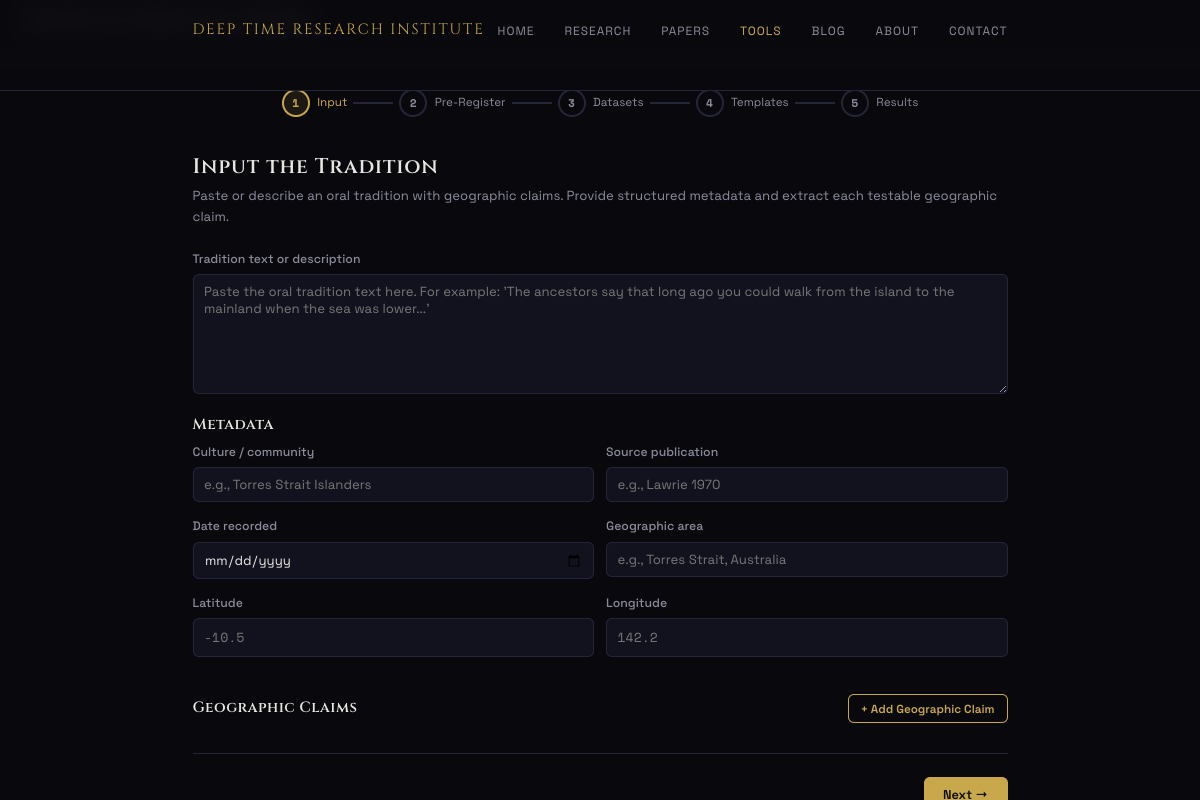1200x800 pixels.
Task: Open the Home menu item
Action: click(x=516, y=31)
